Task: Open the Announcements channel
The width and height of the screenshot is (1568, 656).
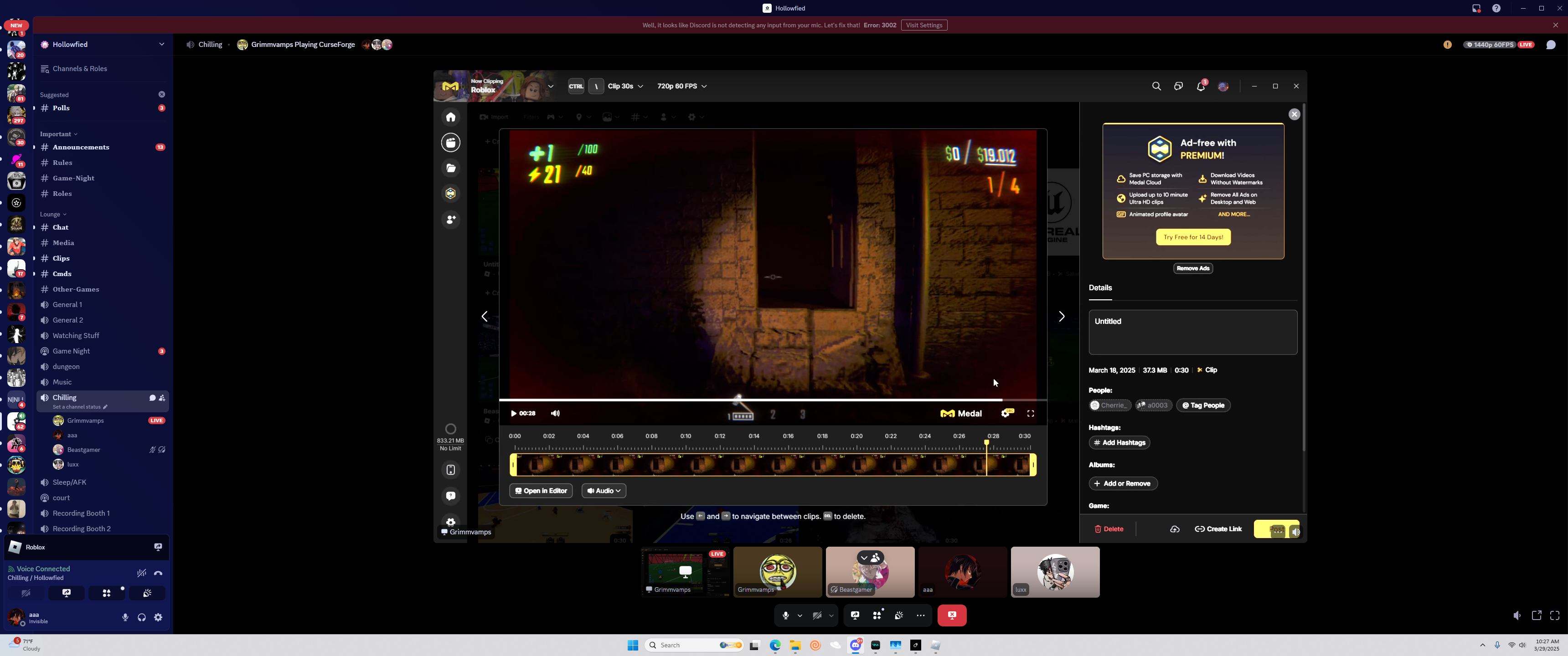Action: point(81,147)
